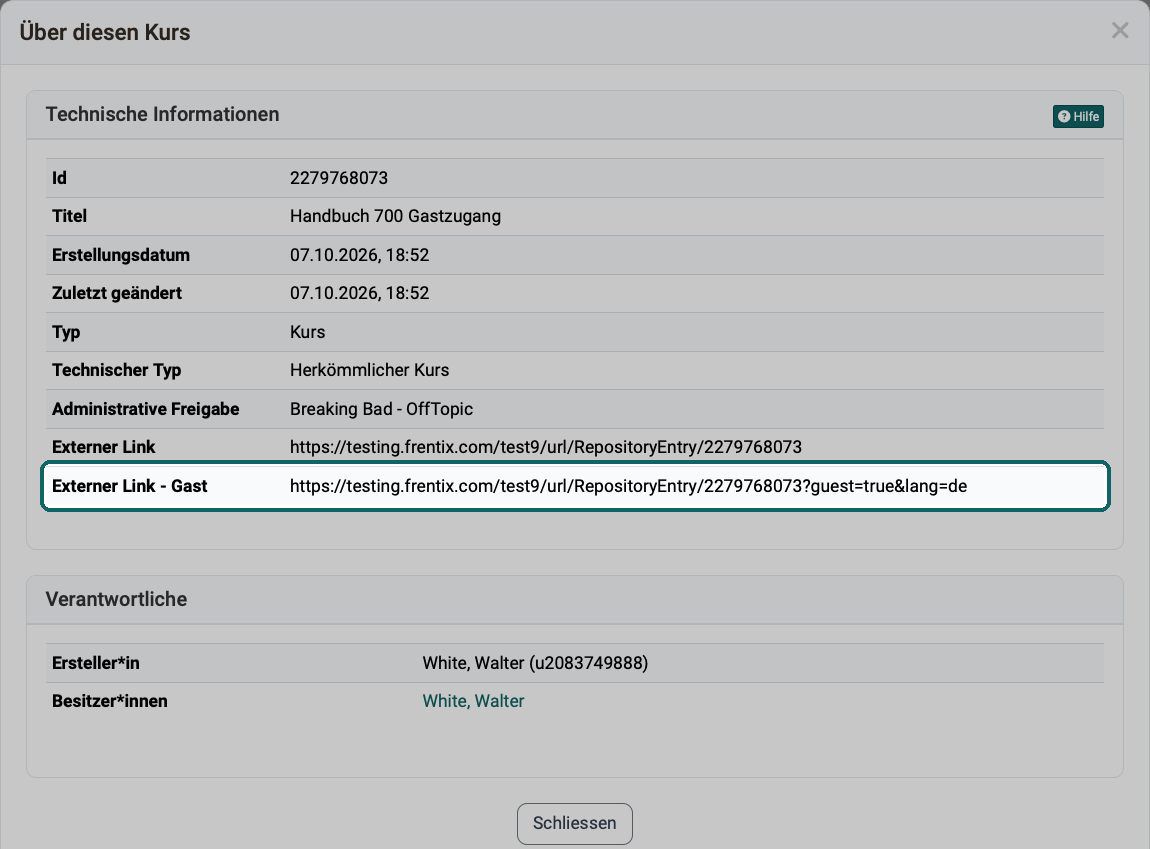Close the Über diesen Kurs dialog
The height and width of the screenshot is (849, 1150).
pos(1119,31)
